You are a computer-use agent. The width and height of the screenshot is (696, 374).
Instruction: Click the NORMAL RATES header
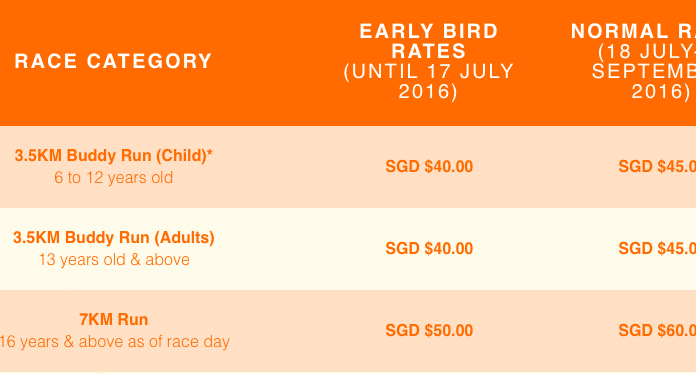click(633, 31)
